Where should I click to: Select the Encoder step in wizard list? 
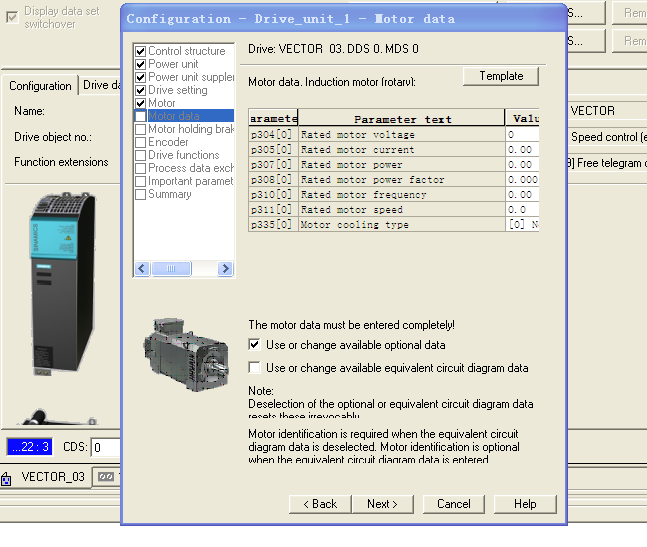click(x=168, y=143)
